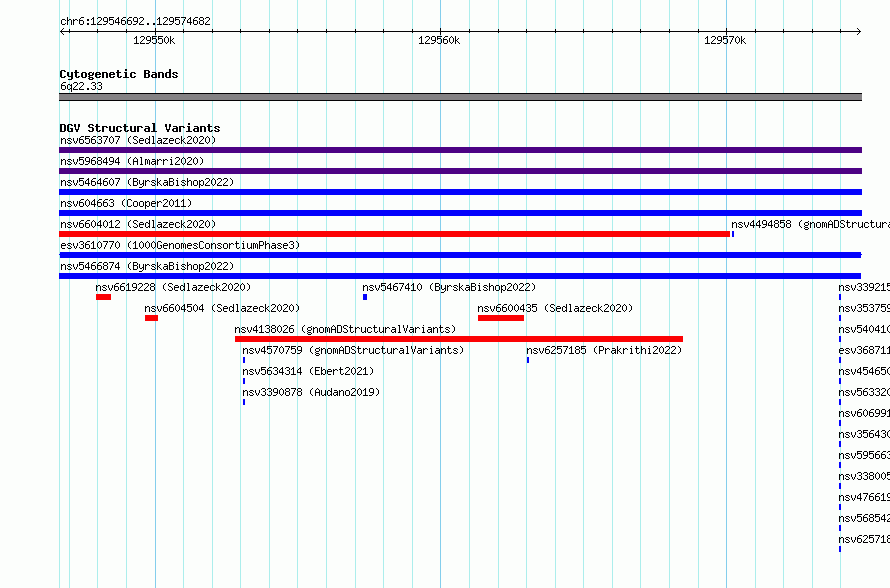Click the 129570k scale tick label
The image size is (890, 588).
(x=725, y=40)
